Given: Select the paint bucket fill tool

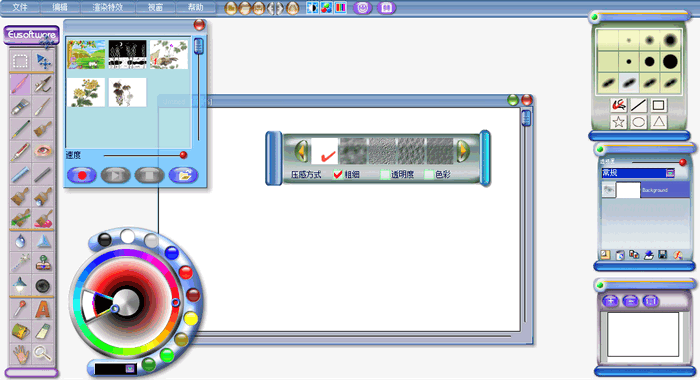Looking at the screenshot, I should (21, 331).
